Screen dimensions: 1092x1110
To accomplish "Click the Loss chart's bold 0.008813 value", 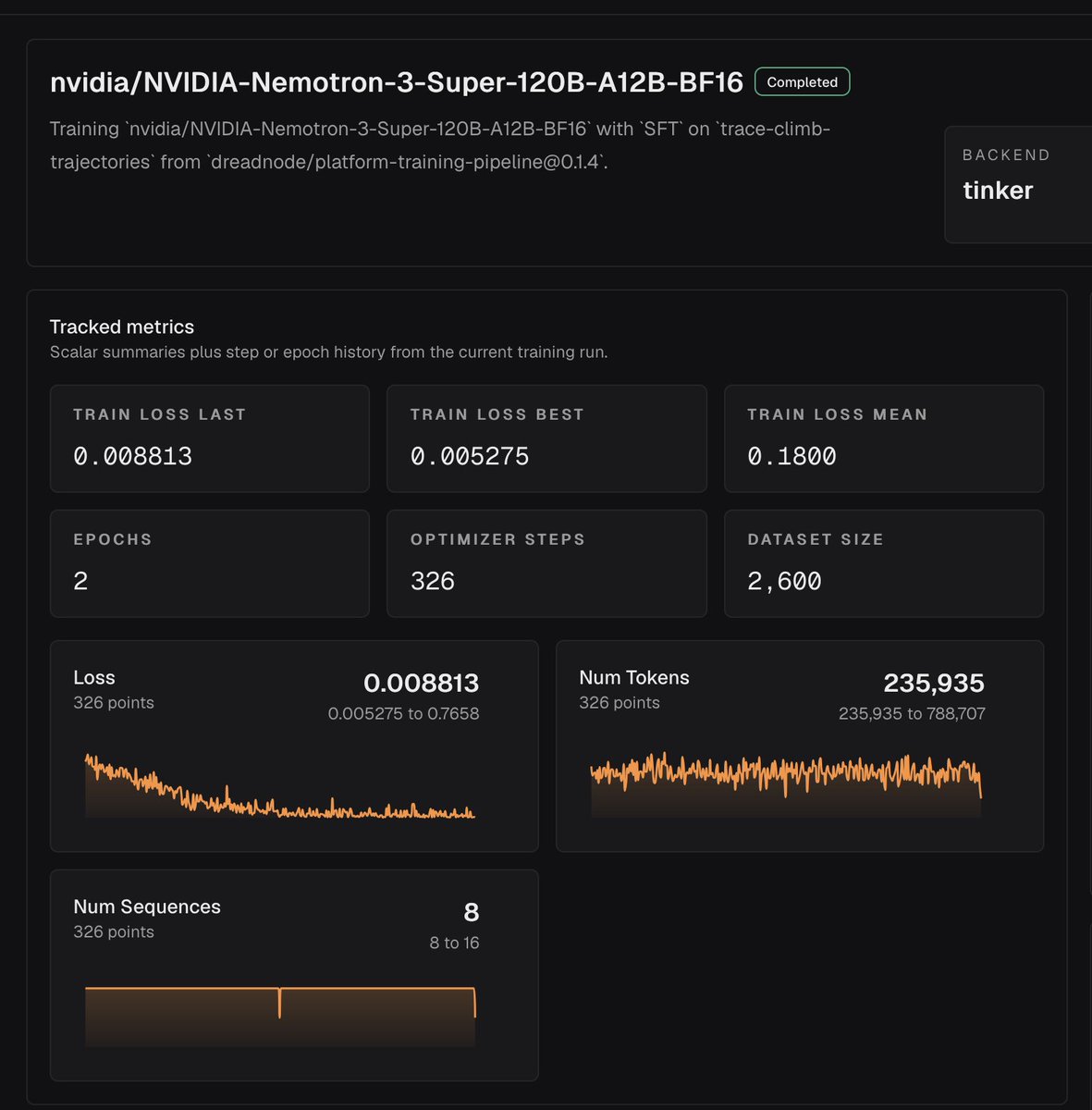I will tap(421, 683).
